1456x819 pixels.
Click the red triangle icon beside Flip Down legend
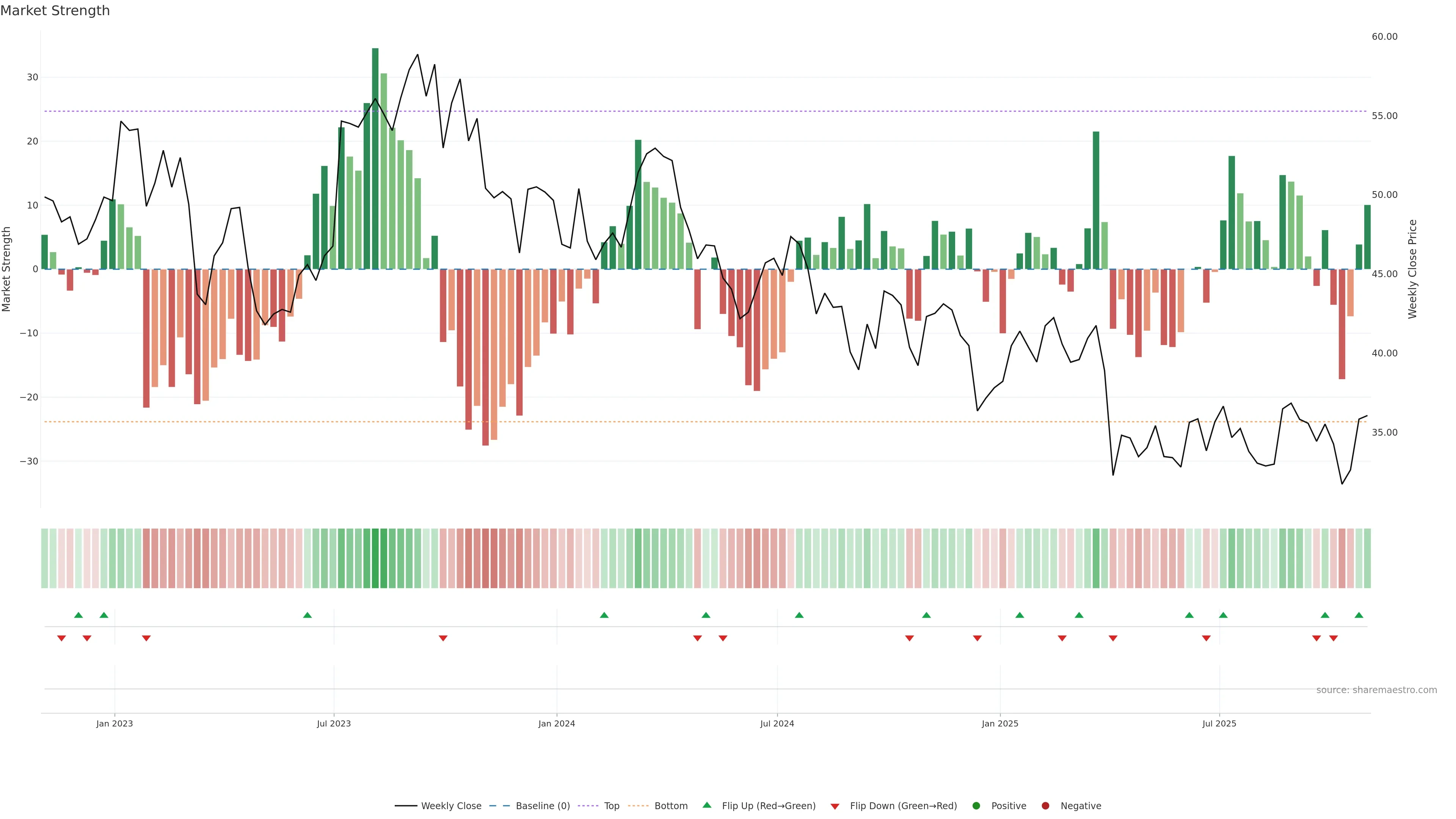(x=835, y=806)
